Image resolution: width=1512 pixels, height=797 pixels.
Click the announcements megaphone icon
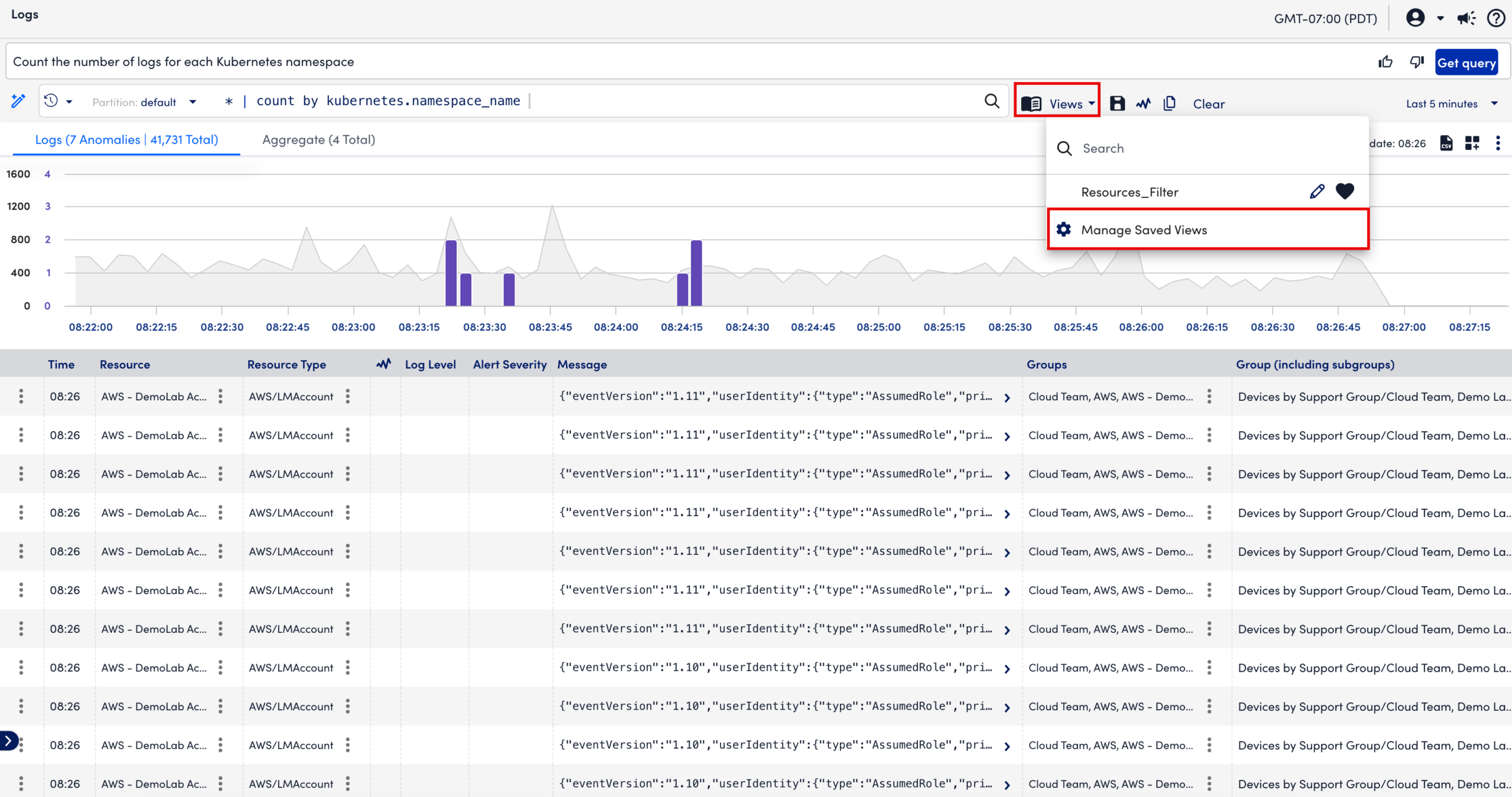coord(1466,18)
